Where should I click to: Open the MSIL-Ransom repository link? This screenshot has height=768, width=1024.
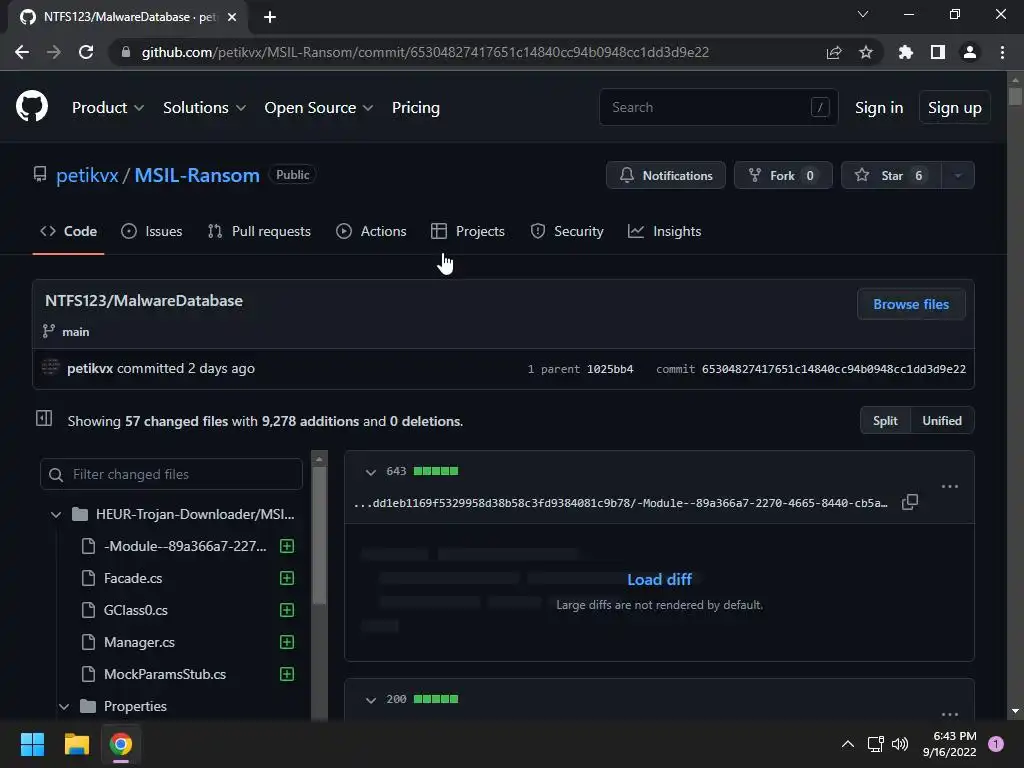(197, 175)
